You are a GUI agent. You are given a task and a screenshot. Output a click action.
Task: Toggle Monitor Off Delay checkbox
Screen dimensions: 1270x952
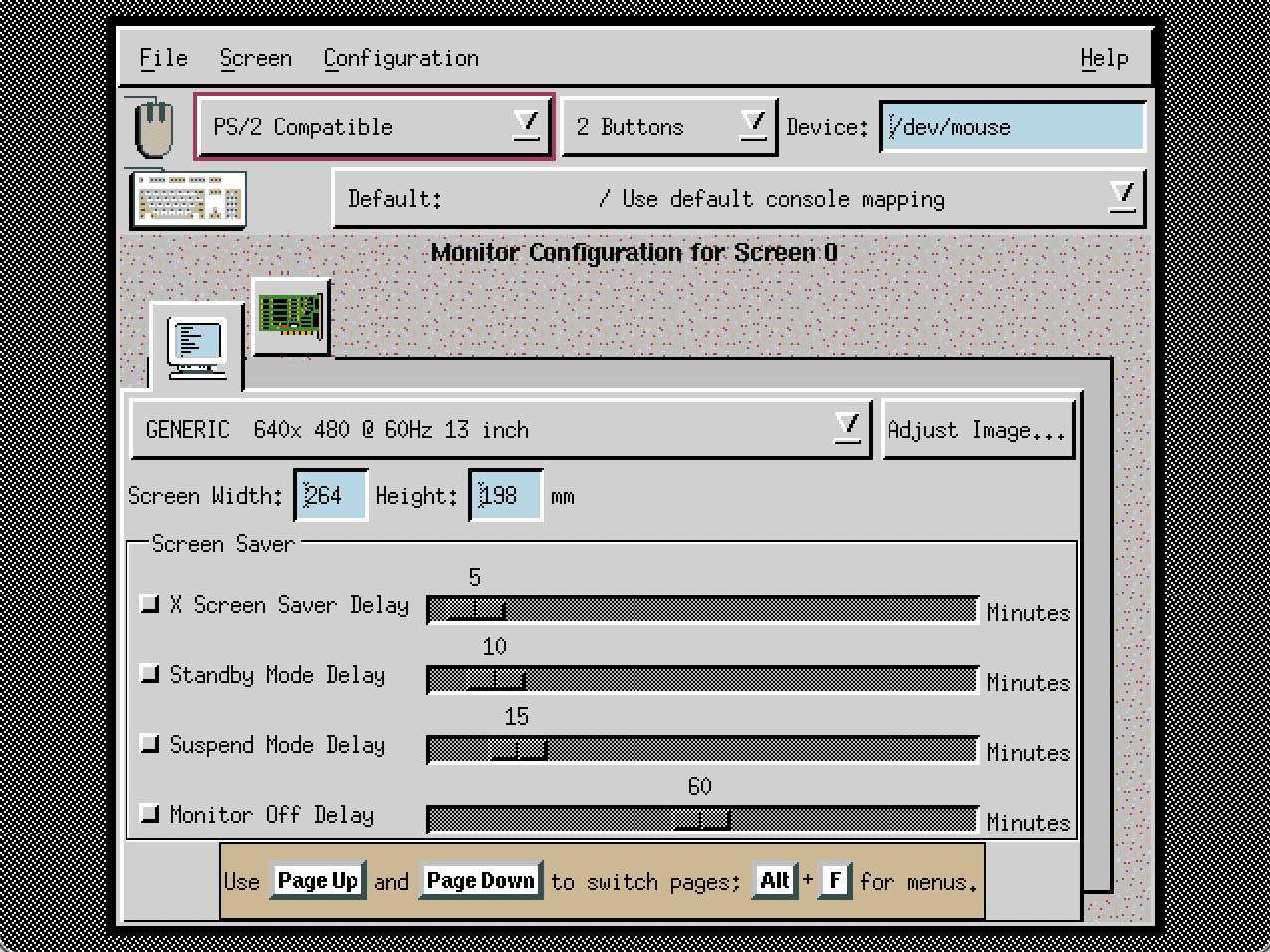150,814
